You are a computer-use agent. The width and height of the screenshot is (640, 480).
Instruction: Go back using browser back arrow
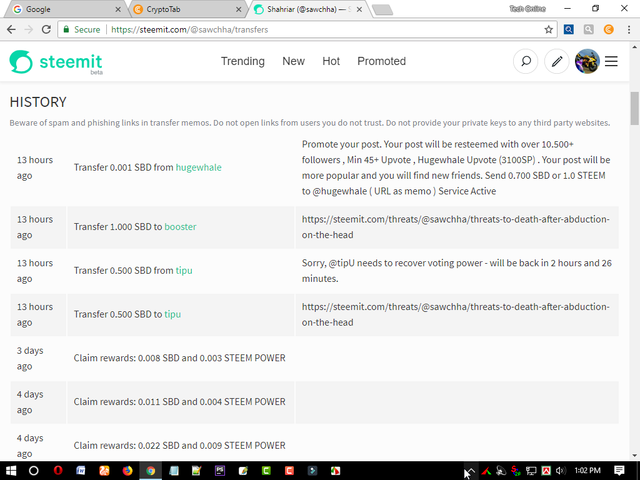[10, 30]
